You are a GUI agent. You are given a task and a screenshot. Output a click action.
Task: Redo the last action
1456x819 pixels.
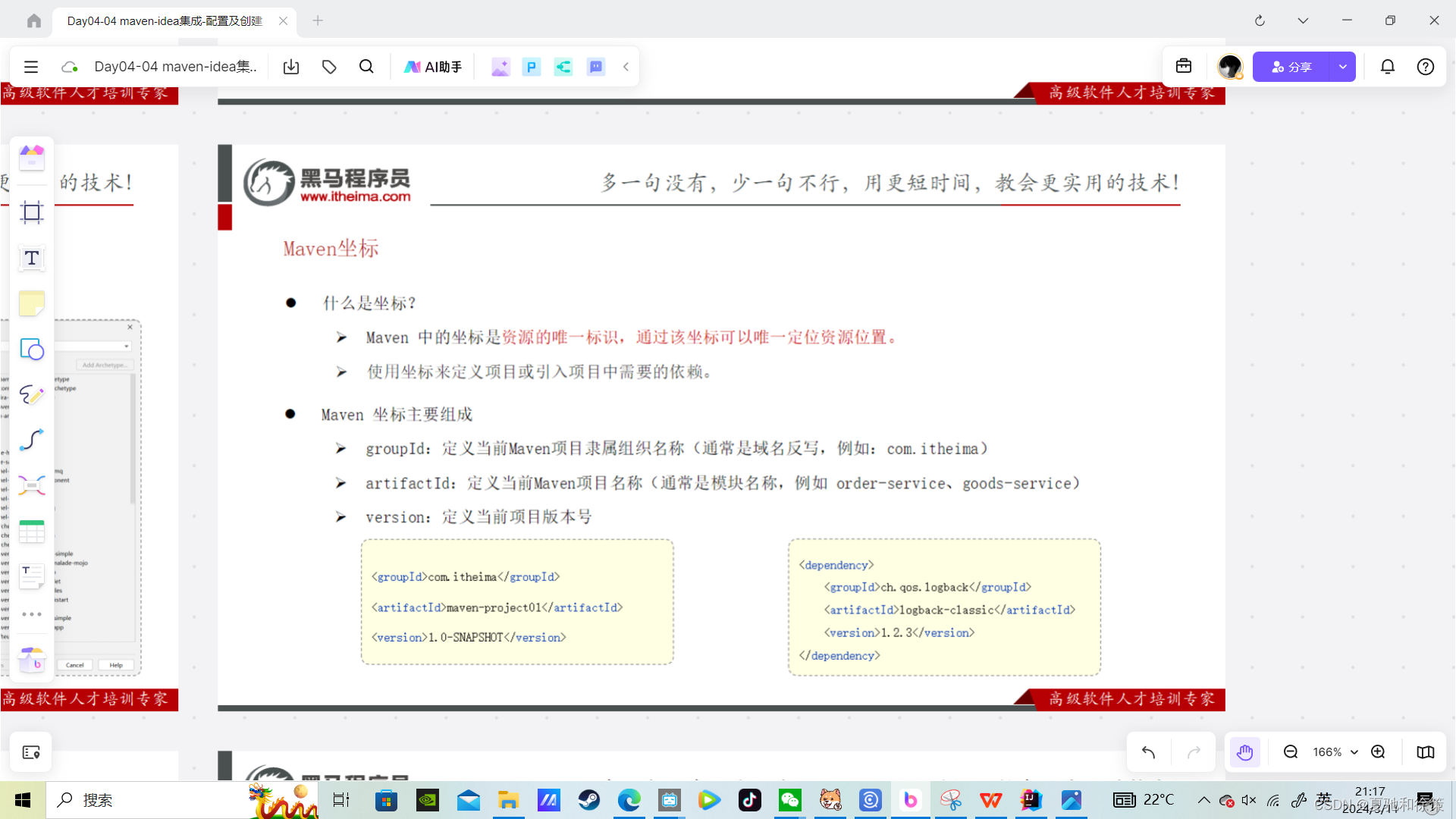coord(1194,752)
